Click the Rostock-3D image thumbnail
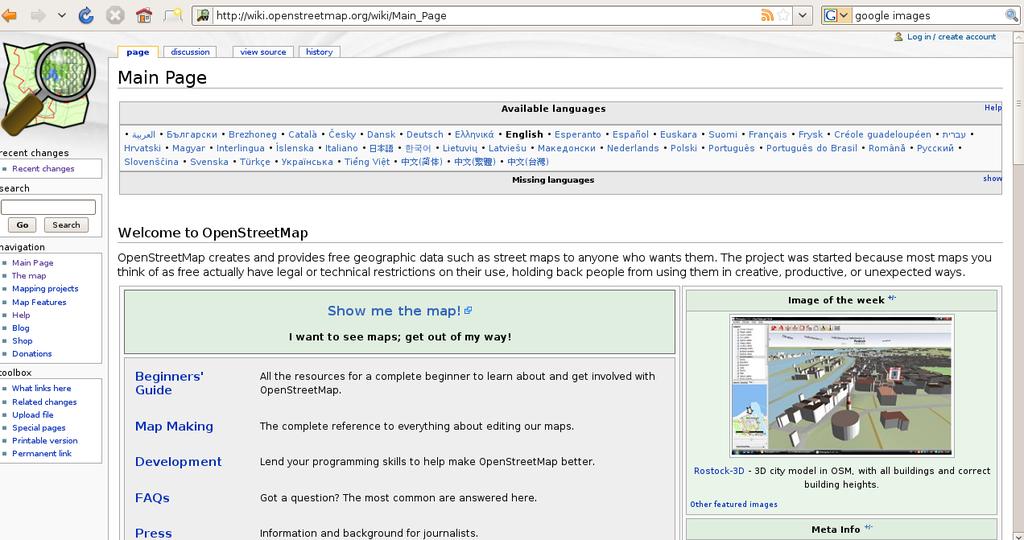The width and height of the screenshot is (1024, 540). [x=841, y=386]
